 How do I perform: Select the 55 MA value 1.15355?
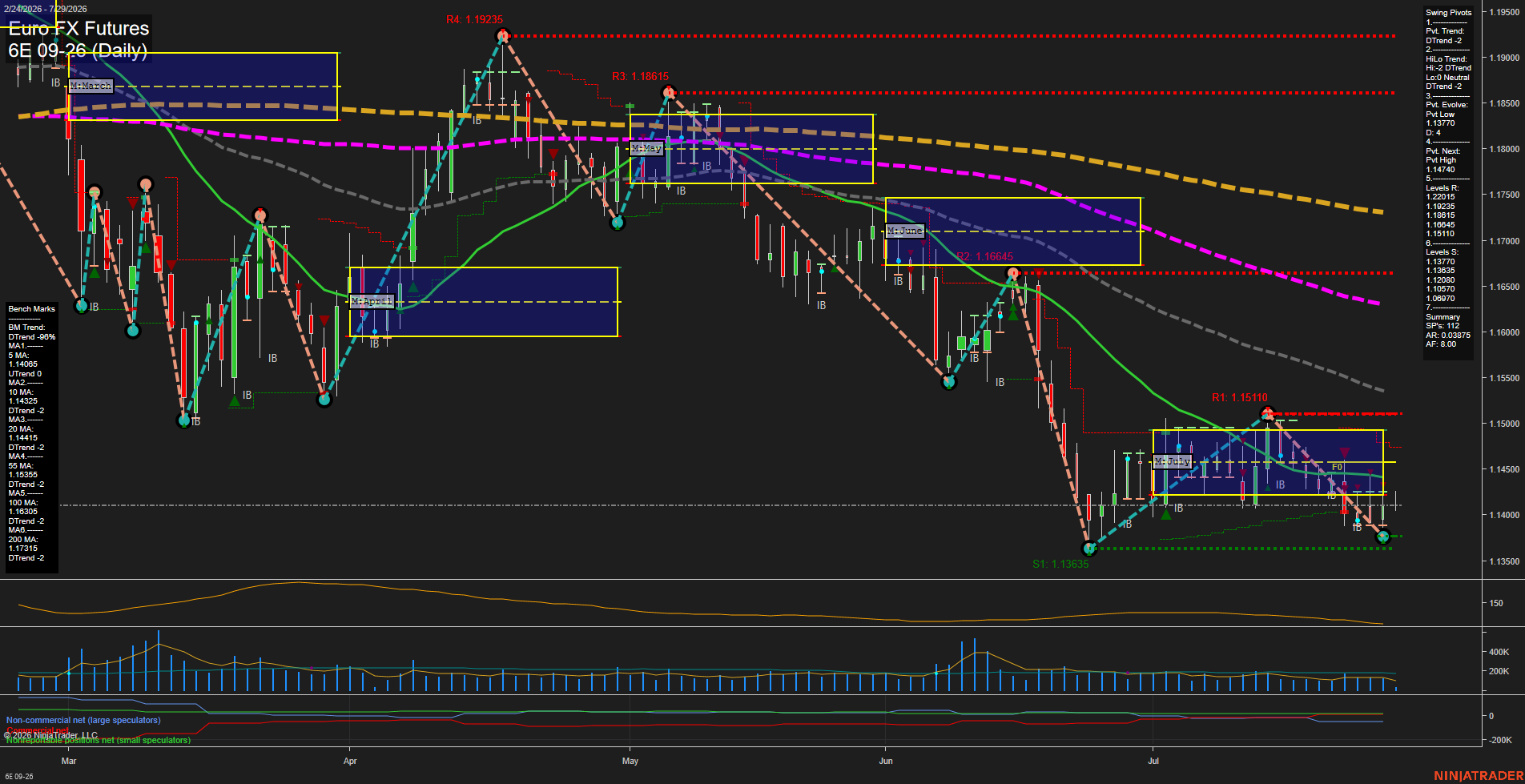pyautogui.click(x=23, y=475)
